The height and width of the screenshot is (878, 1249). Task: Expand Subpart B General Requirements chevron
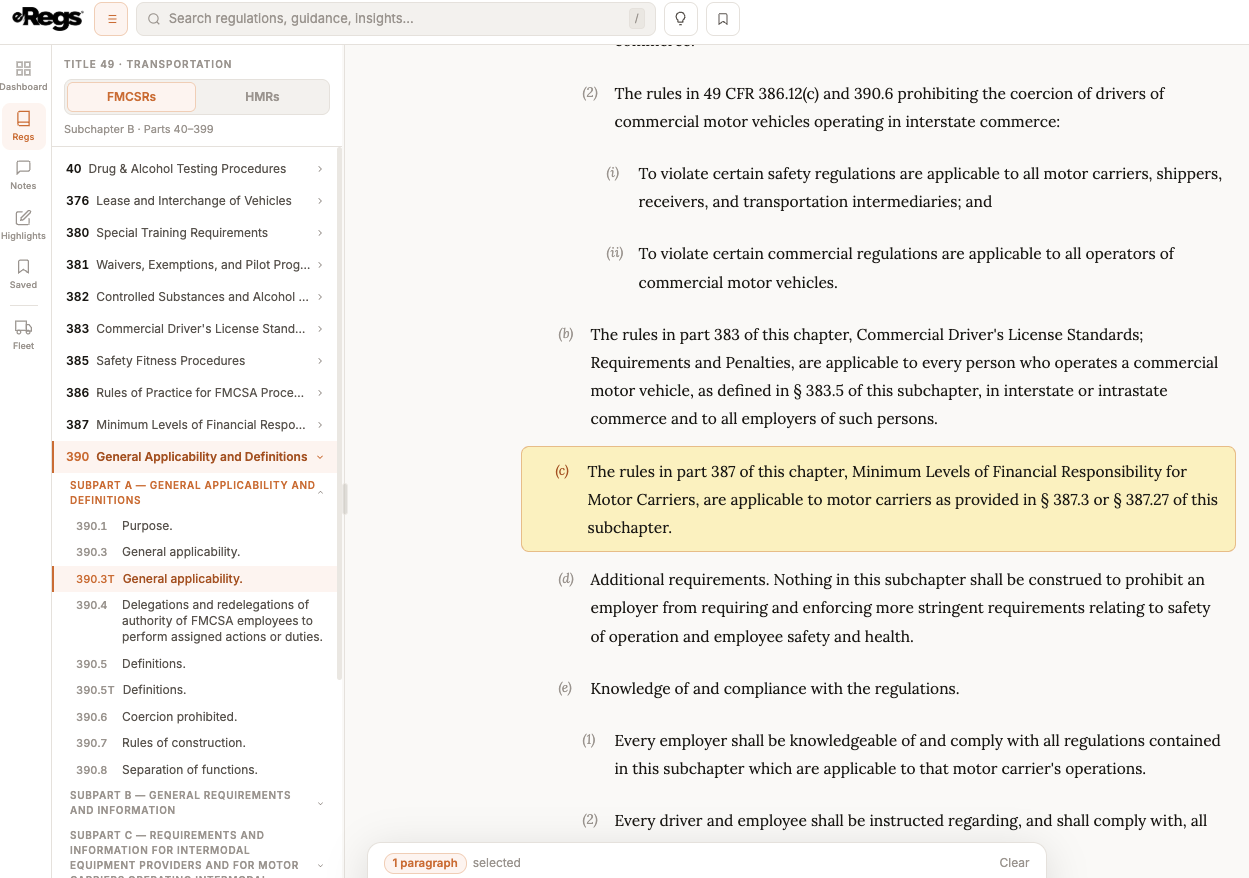(x=321, y=803)
